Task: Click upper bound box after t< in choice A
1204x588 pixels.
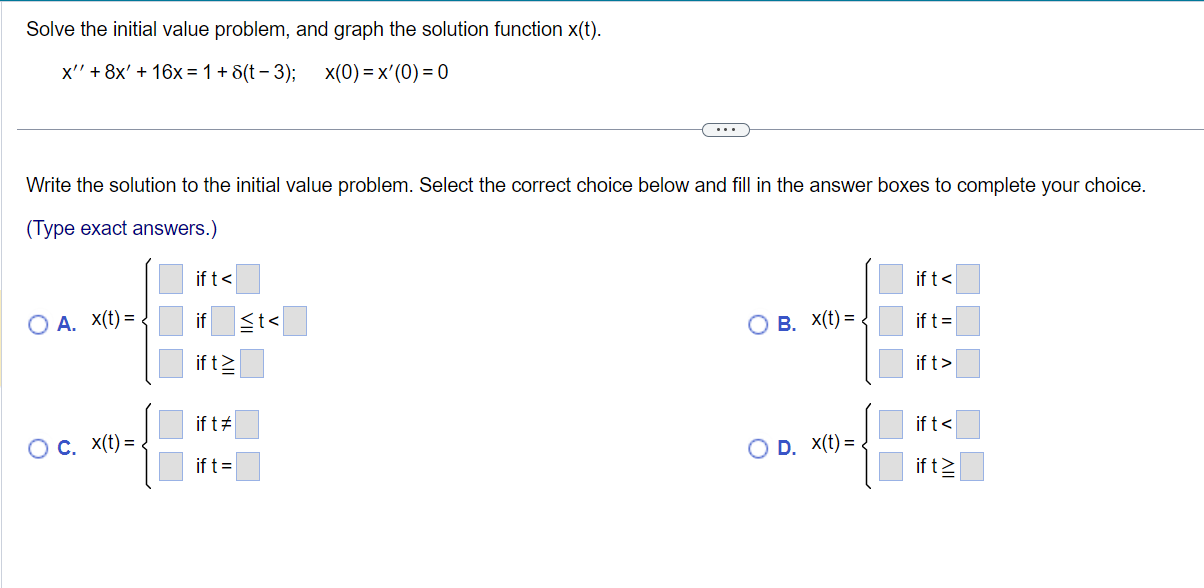Action: [x=294, y=321]
